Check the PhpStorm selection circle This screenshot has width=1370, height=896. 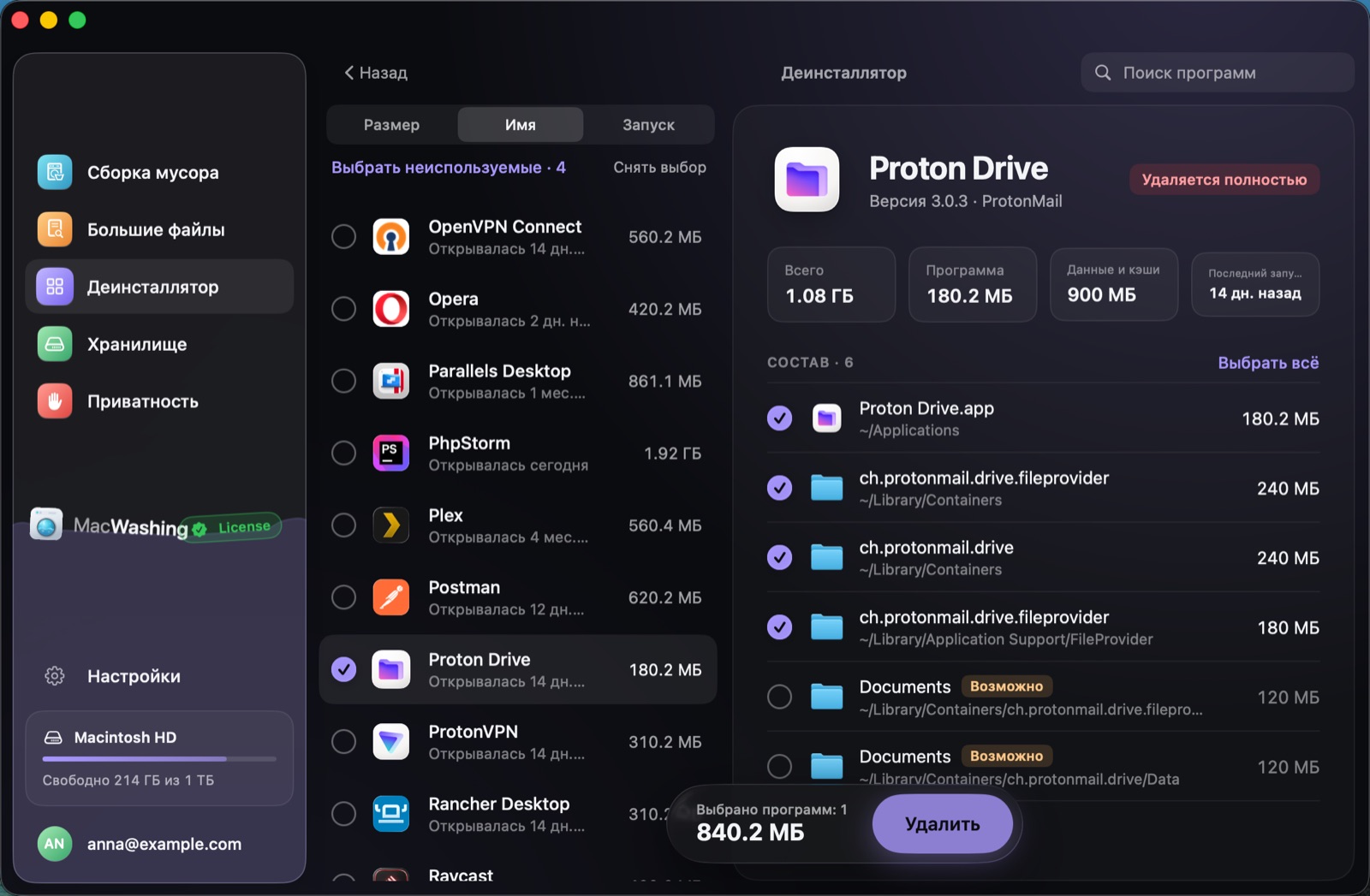[x=344, y=453]
